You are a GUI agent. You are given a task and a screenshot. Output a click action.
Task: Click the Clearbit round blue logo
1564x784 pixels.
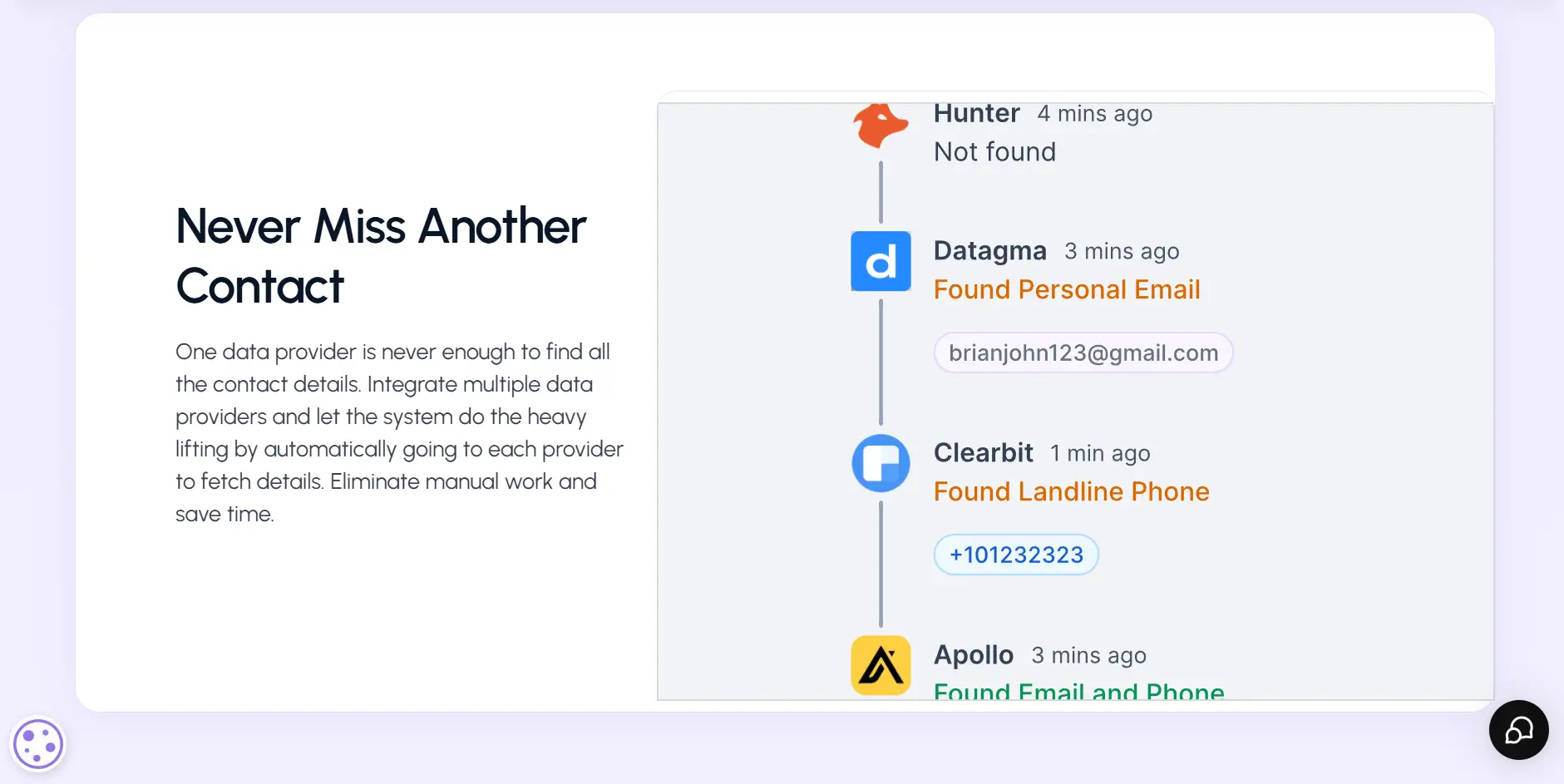(x=881, y=463)
